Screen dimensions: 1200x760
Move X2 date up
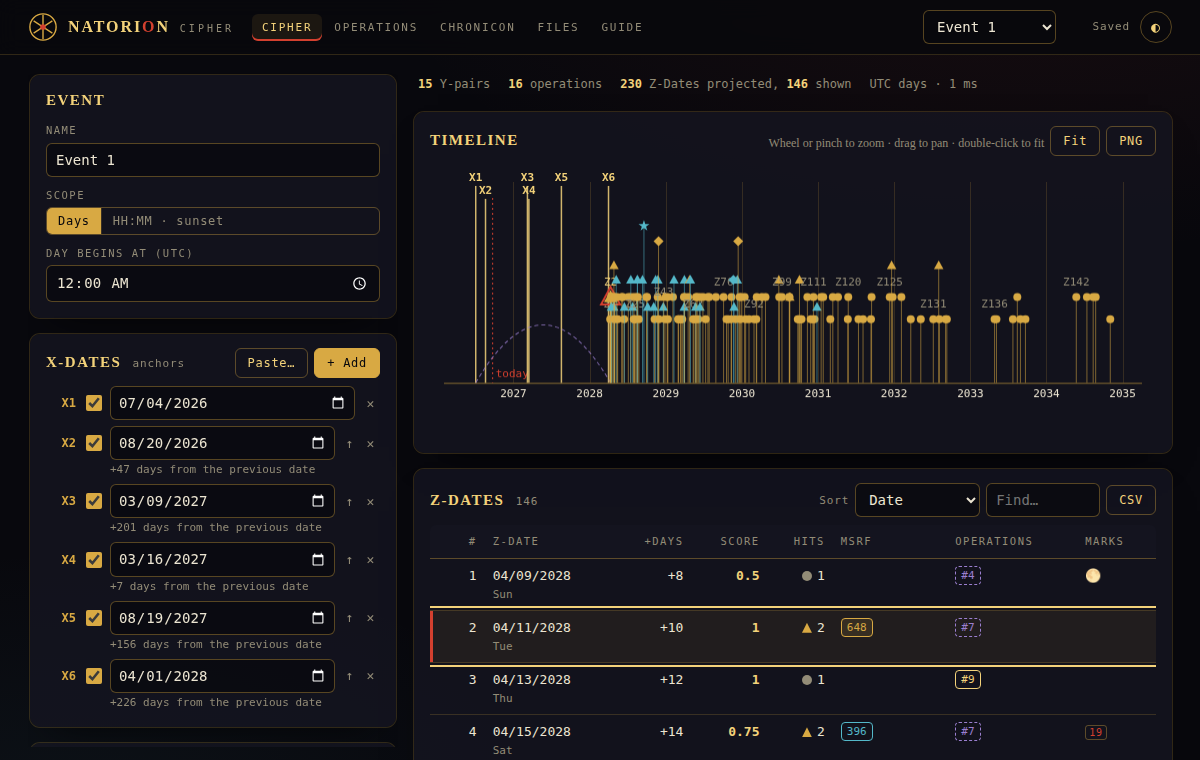click(x=349, y=444)
